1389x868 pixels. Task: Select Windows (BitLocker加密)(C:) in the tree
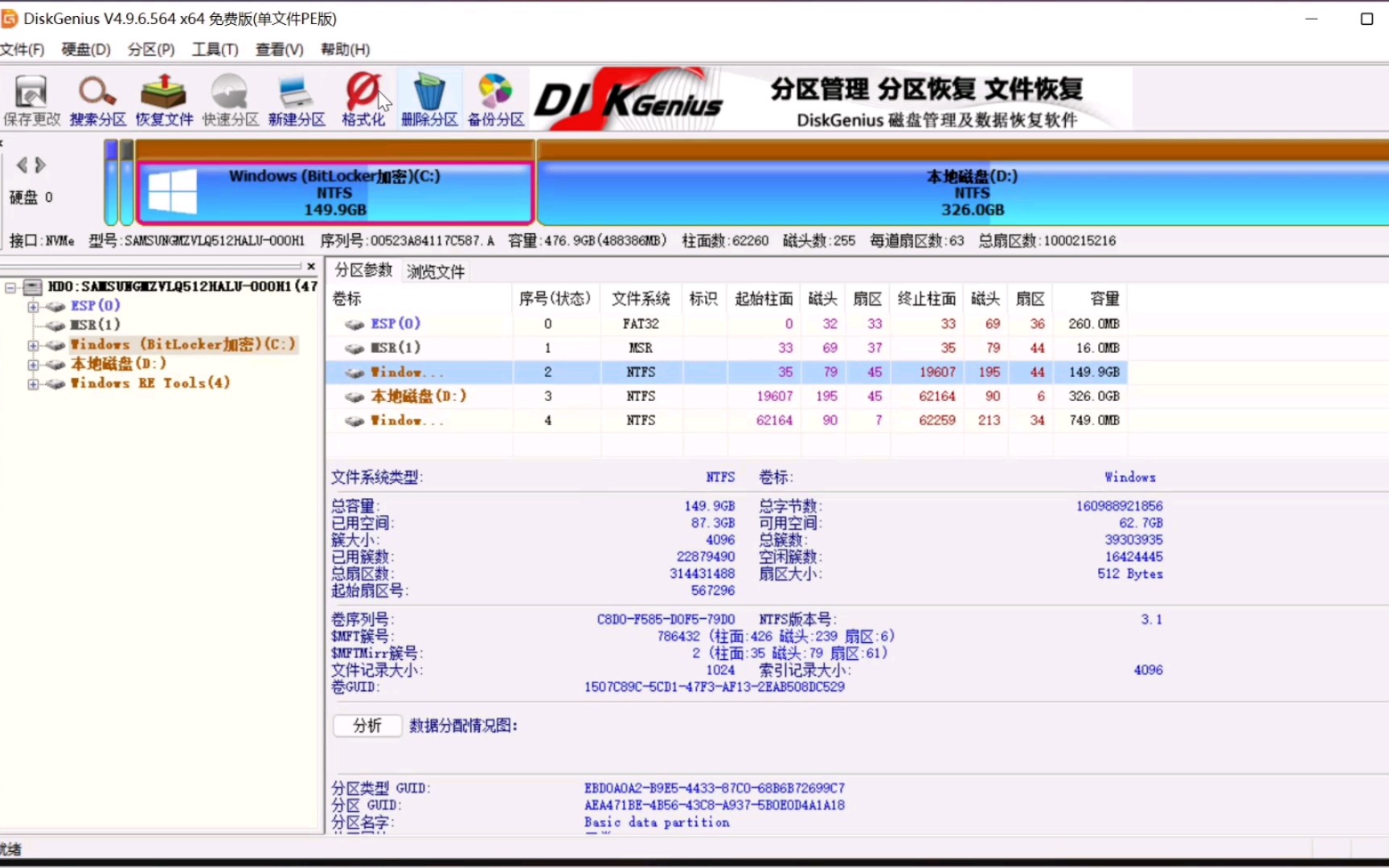point(183,344)
